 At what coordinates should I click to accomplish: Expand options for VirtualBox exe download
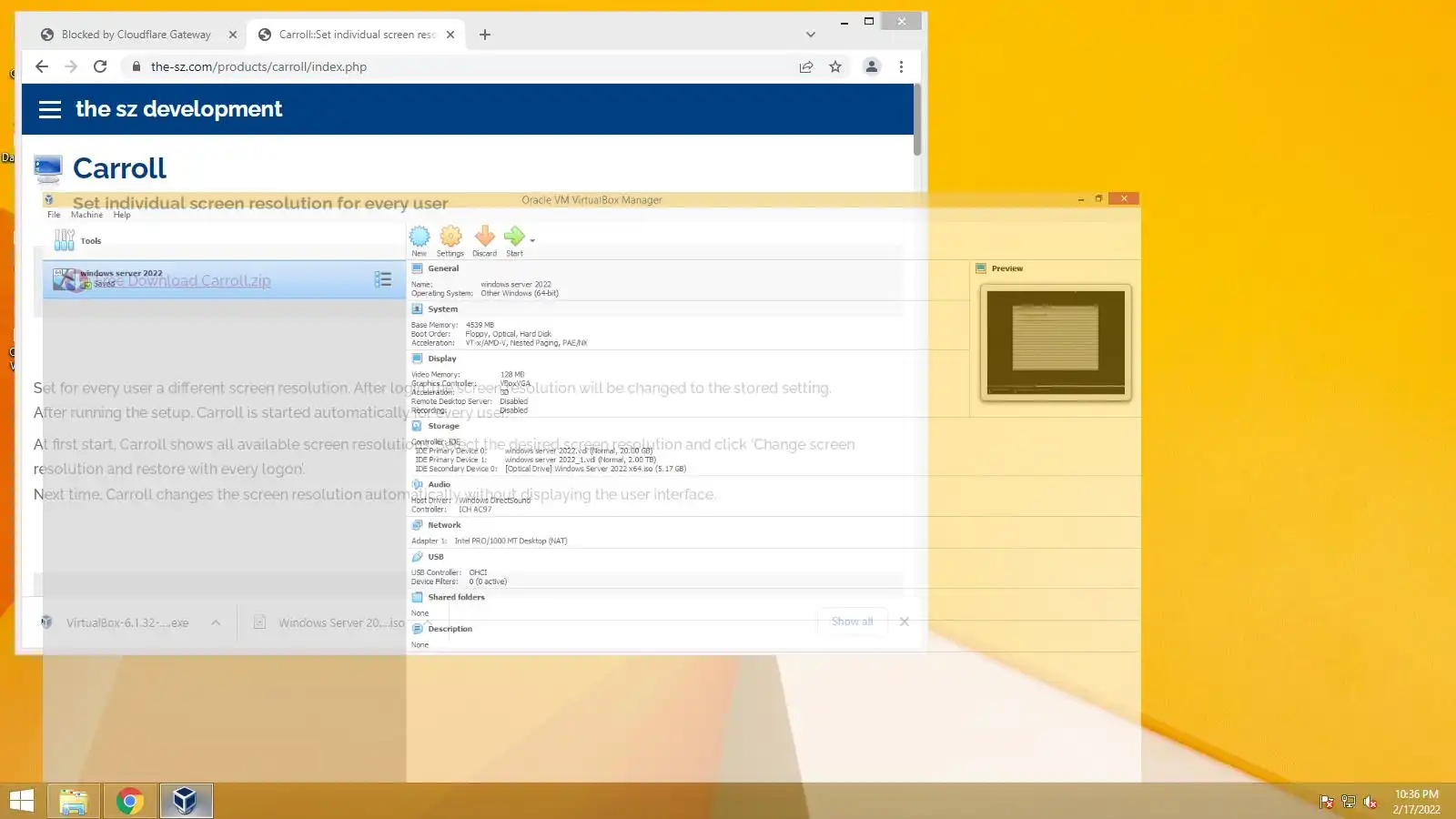point(216,622)
